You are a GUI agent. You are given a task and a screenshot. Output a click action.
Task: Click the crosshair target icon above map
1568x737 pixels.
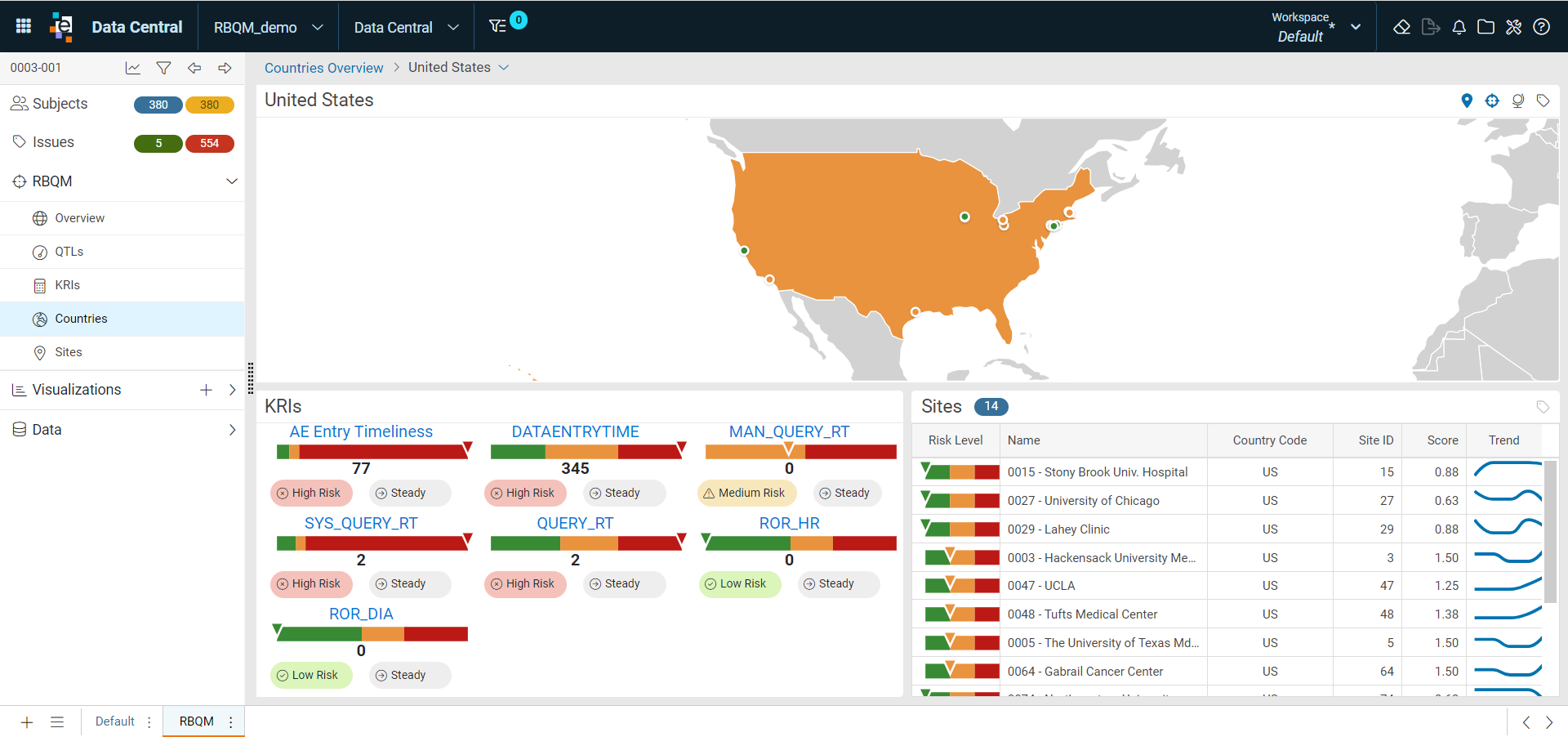pos(1492,100)
